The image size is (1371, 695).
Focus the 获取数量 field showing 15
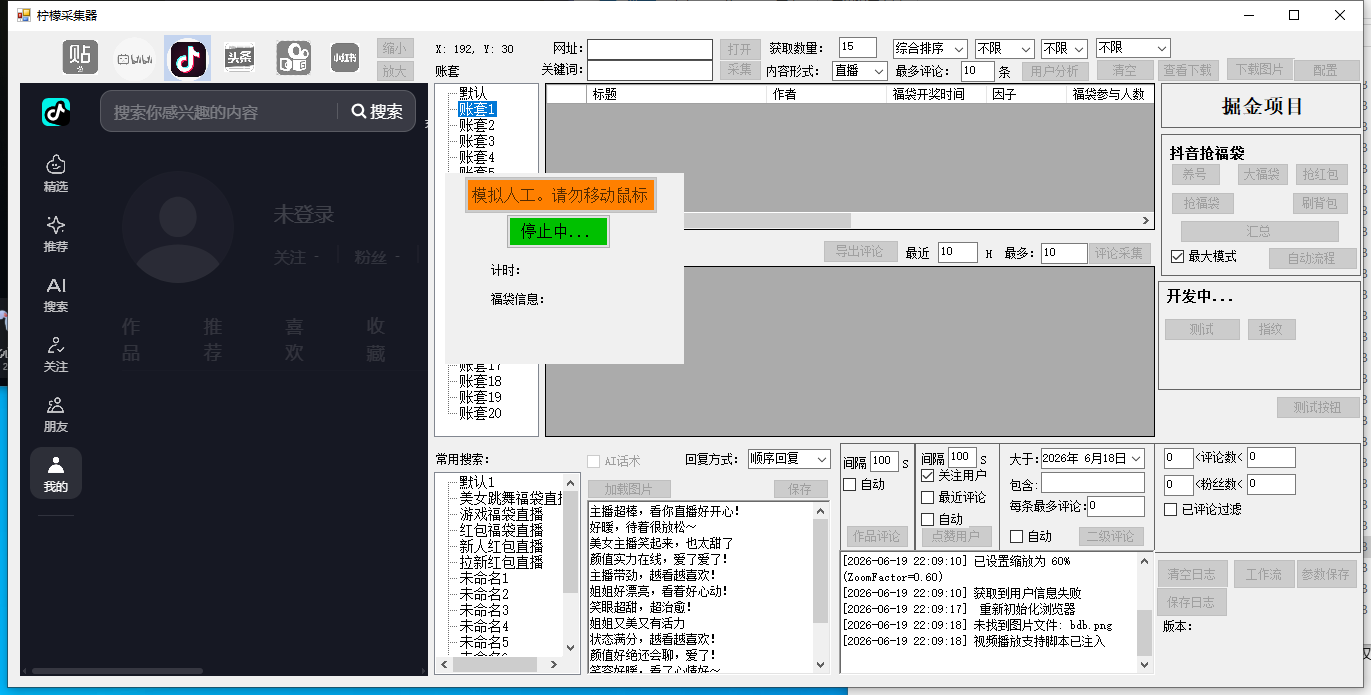(857, 47)
